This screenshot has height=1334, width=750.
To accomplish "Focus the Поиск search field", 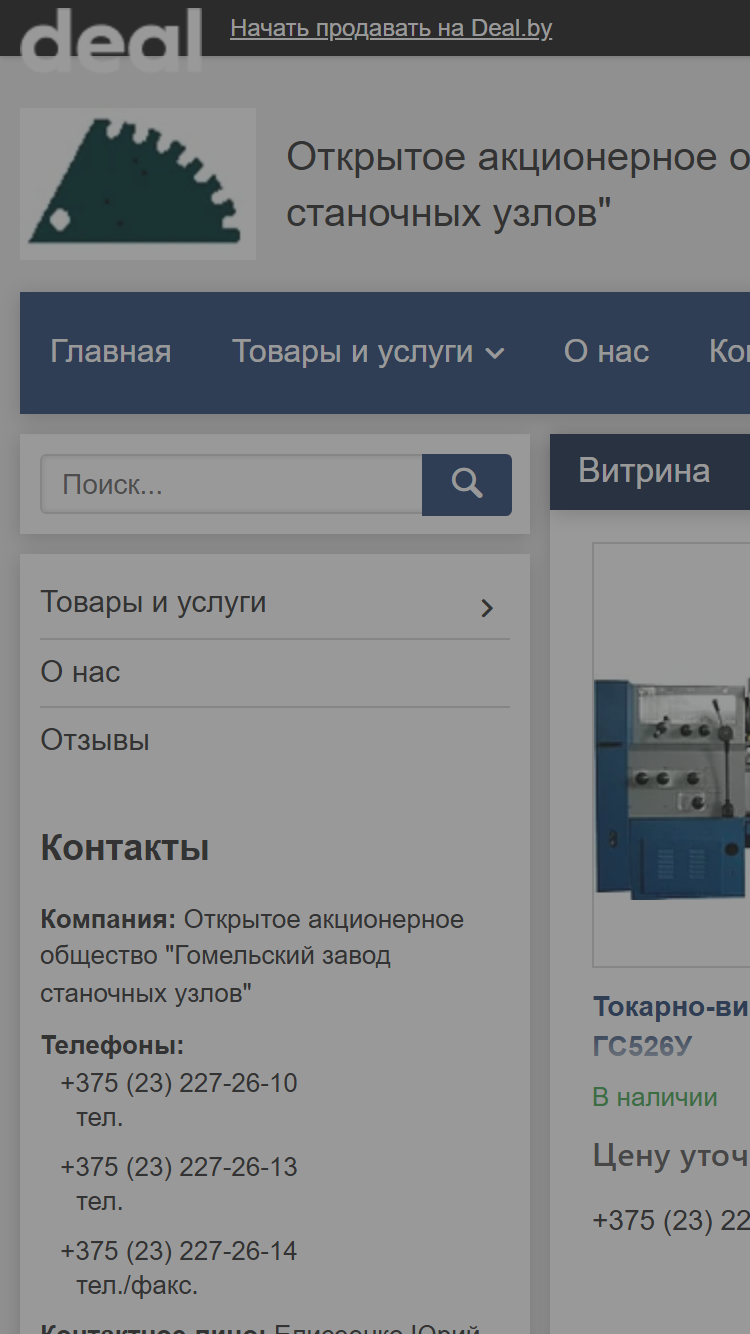I will pos(231,485).
